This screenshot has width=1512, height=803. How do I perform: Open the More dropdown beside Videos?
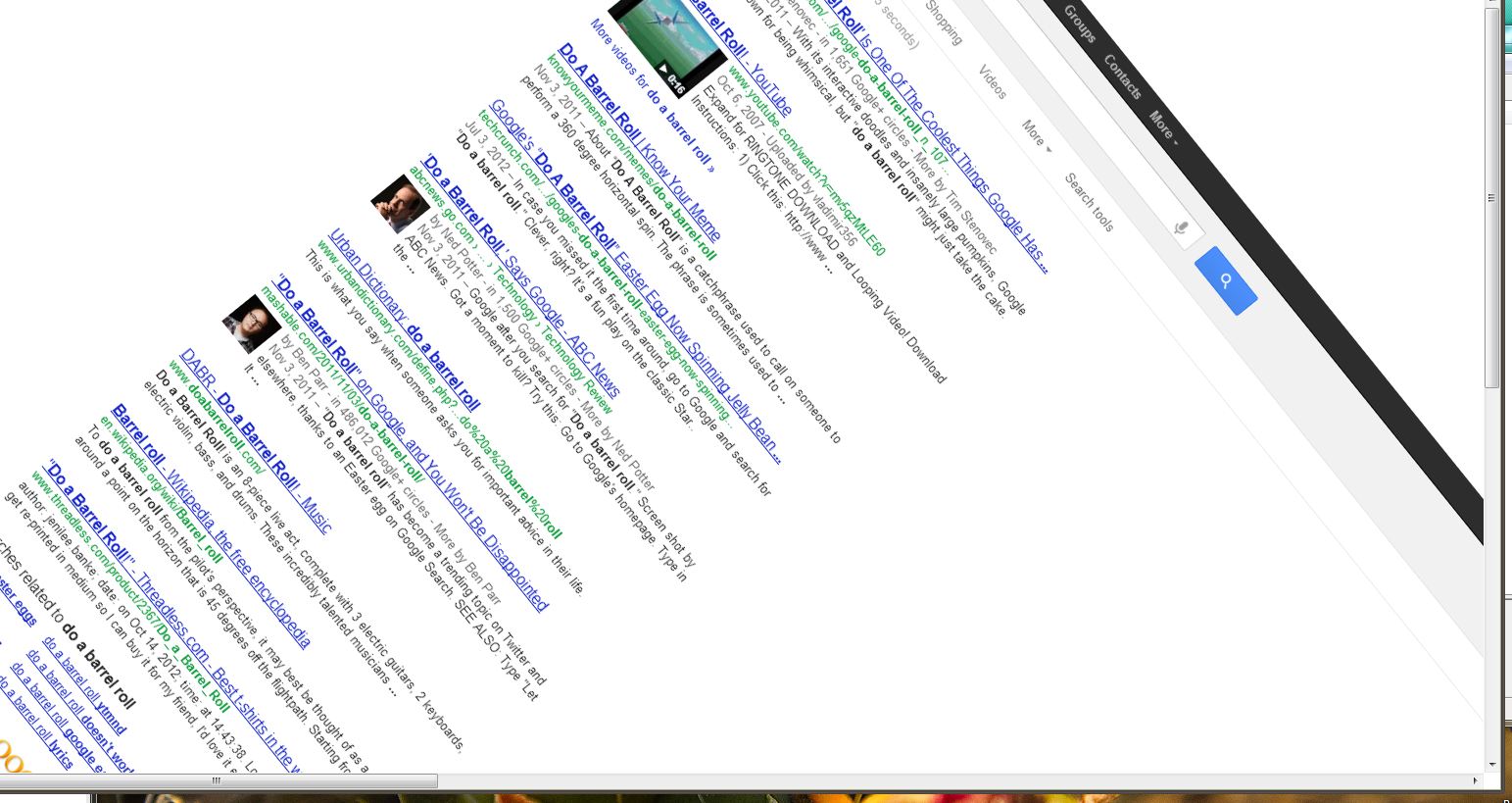coord(1036,134)
